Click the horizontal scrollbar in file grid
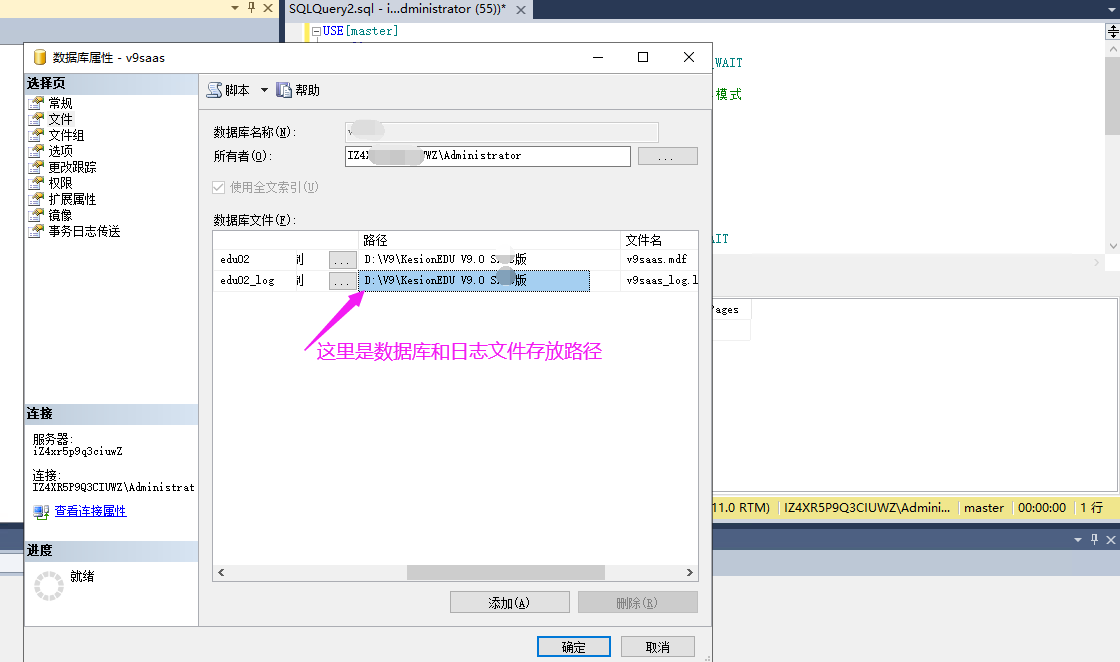Viewport: 1120px width, 662px height. pos(505,573)
